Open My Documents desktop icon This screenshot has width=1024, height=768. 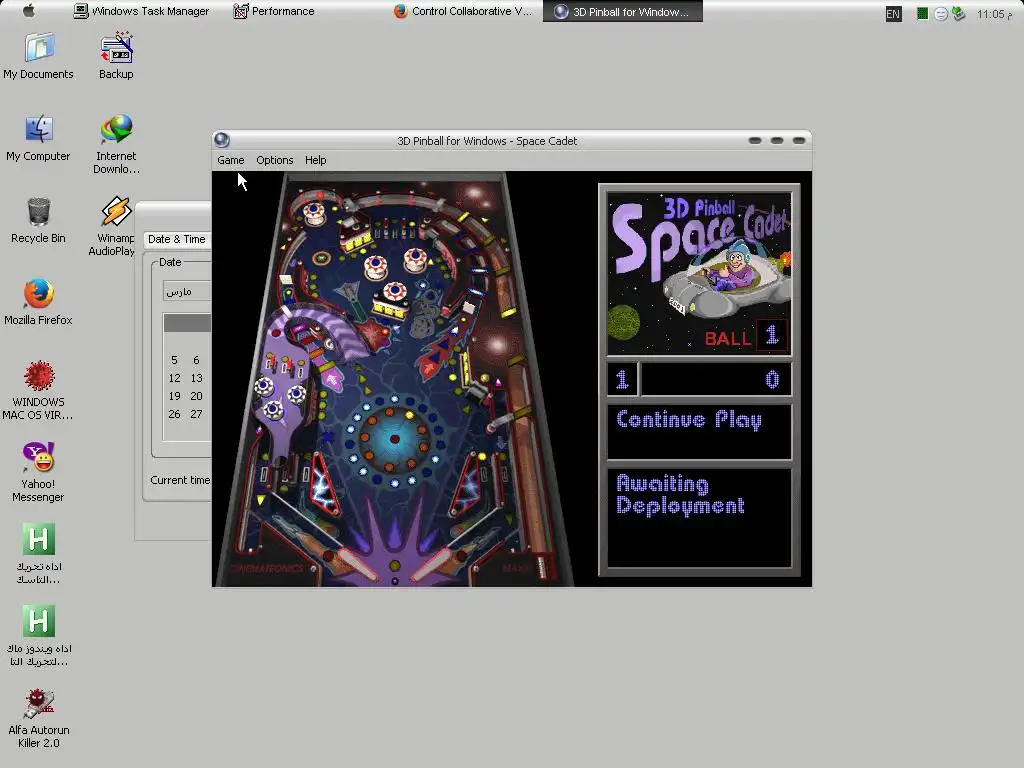tap(39, 56)
